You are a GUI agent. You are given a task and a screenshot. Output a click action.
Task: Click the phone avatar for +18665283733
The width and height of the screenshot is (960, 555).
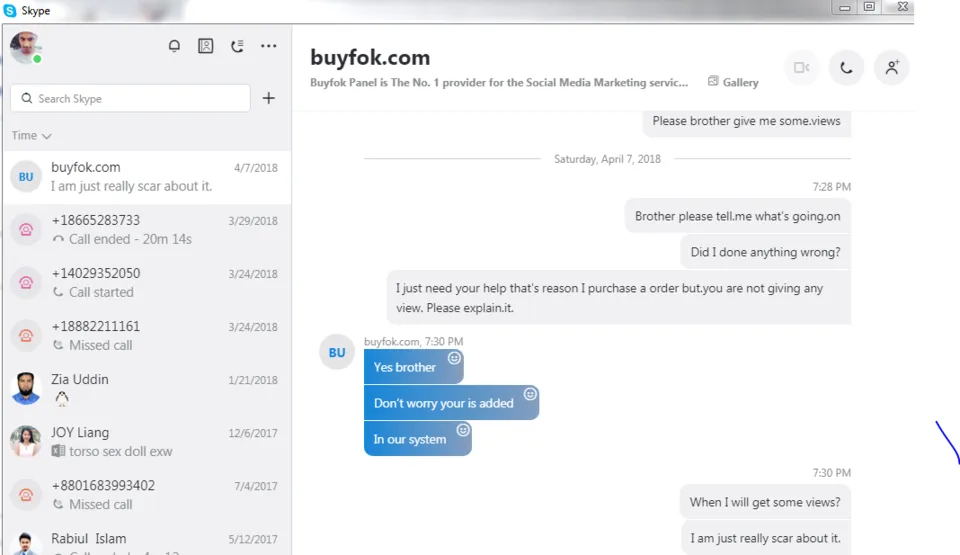coord(26,230)
